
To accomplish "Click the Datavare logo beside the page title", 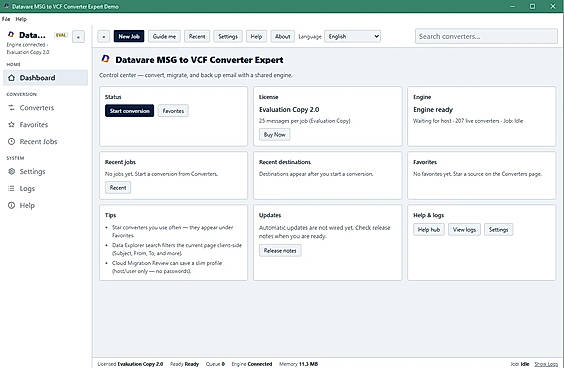I will point(105,59).
